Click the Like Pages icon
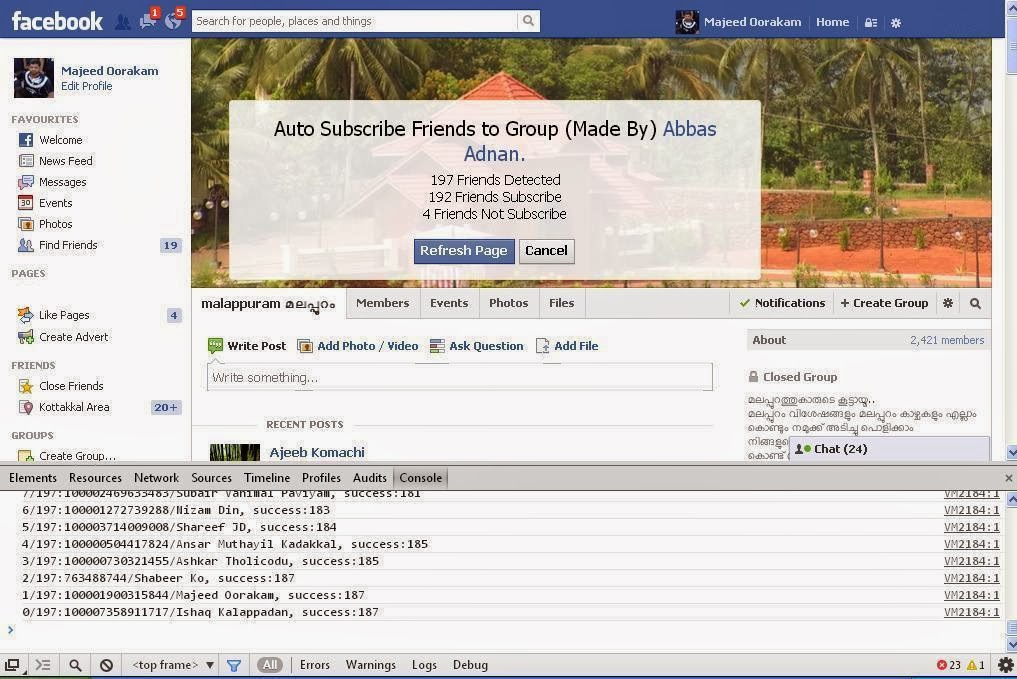The width and height of the screenshot is (1017, 679). click(26, 315)
